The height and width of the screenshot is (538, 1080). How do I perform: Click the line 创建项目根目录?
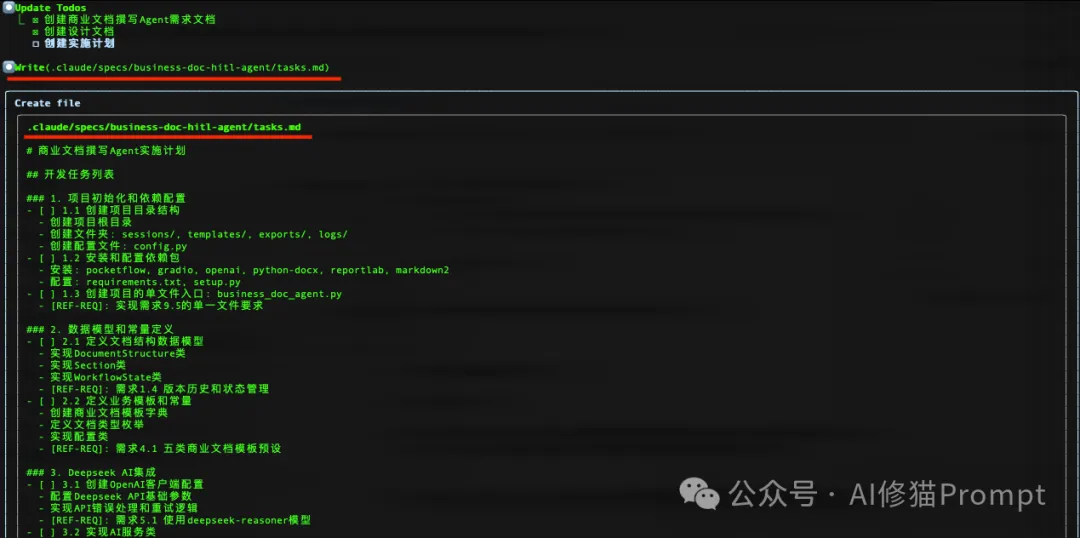(x=85, y=223)
